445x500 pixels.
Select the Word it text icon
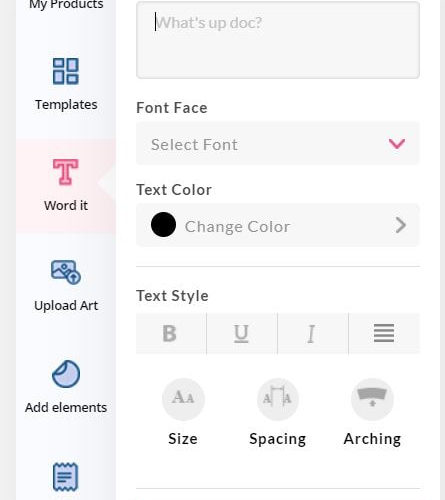[x=66, y=172]
